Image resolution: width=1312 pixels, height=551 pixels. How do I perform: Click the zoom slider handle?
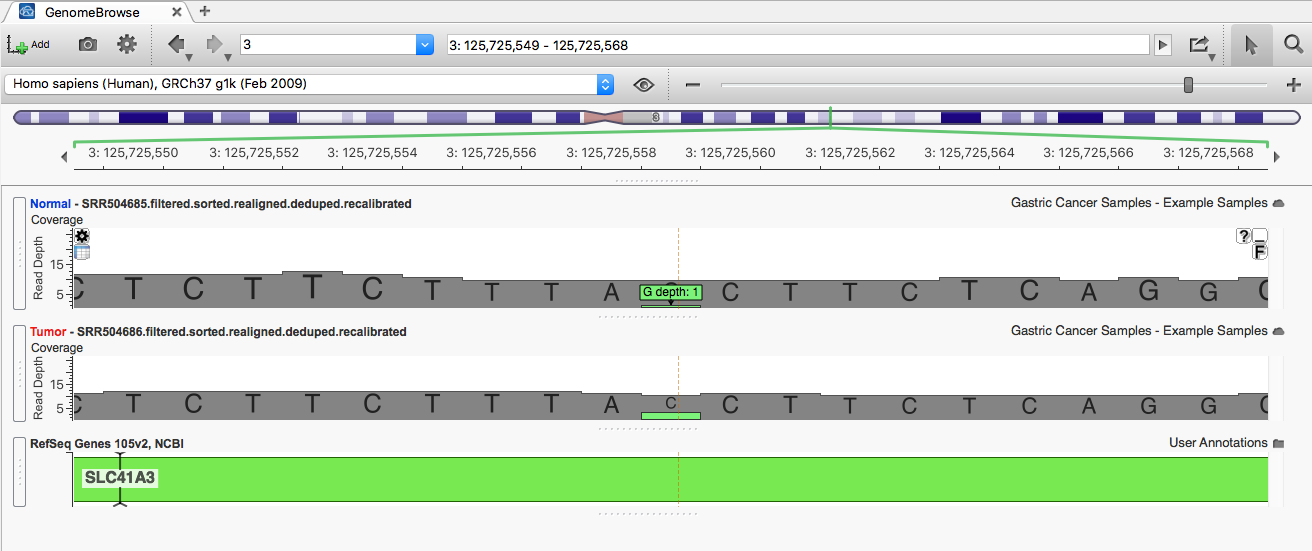(1188, 85)
